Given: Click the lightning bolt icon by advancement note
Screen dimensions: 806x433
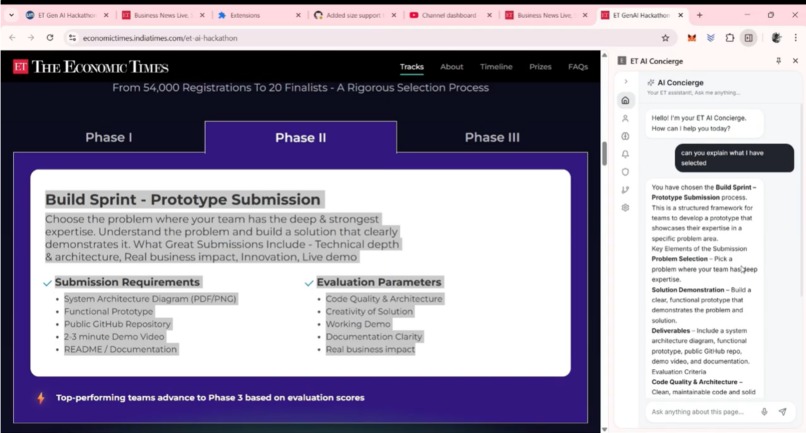Looking at the screenshot, I should pyautogui.click(x=41, y=398).
